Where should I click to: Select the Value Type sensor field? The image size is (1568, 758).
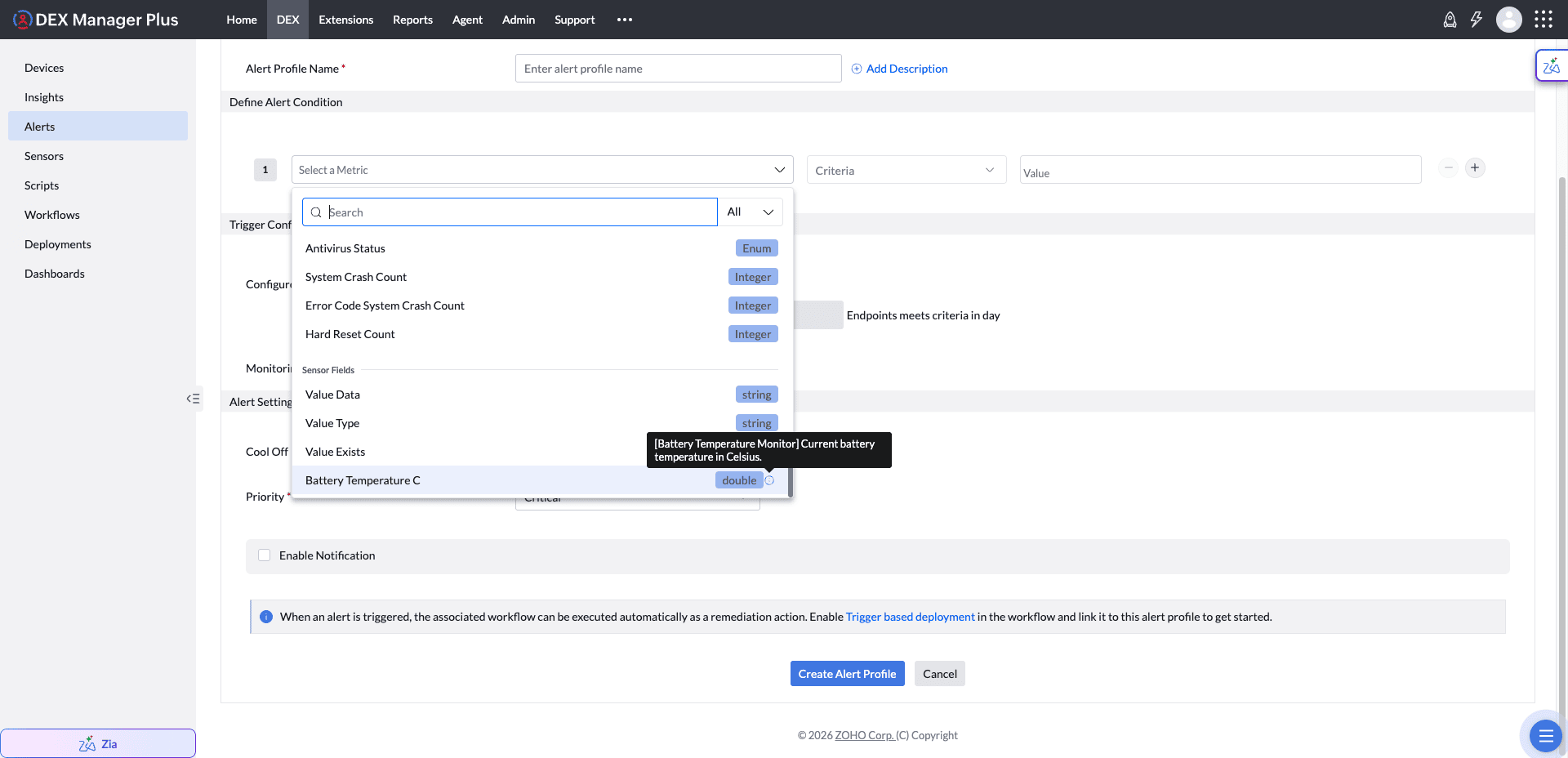[x=540, y=423]
